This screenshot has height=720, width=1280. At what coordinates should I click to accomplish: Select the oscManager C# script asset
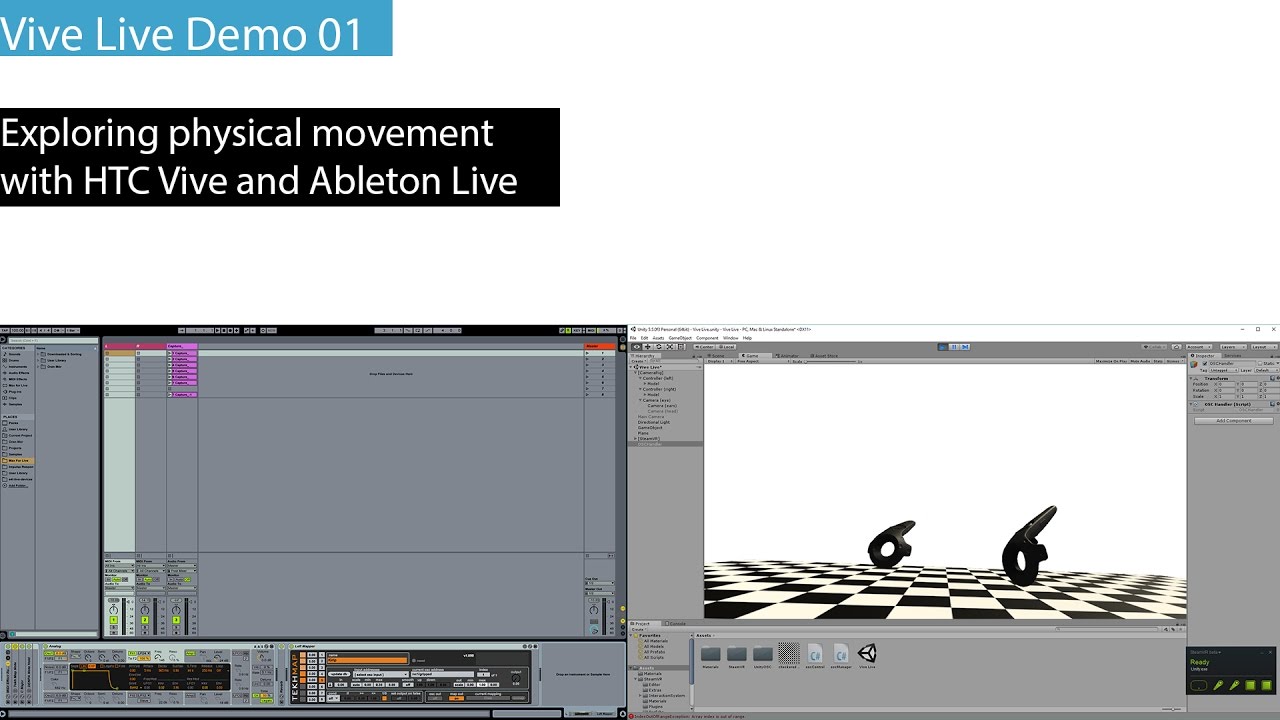(841, 653)
